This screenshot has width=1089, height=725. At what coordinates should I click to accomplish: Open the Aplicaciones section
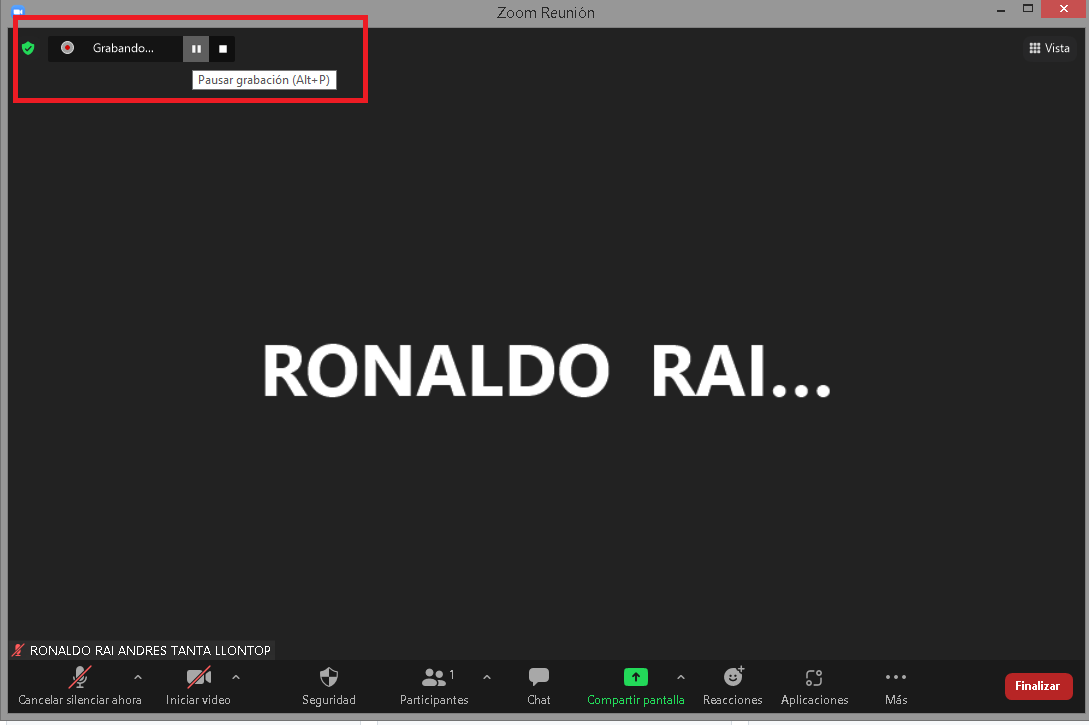pos(814,686)
